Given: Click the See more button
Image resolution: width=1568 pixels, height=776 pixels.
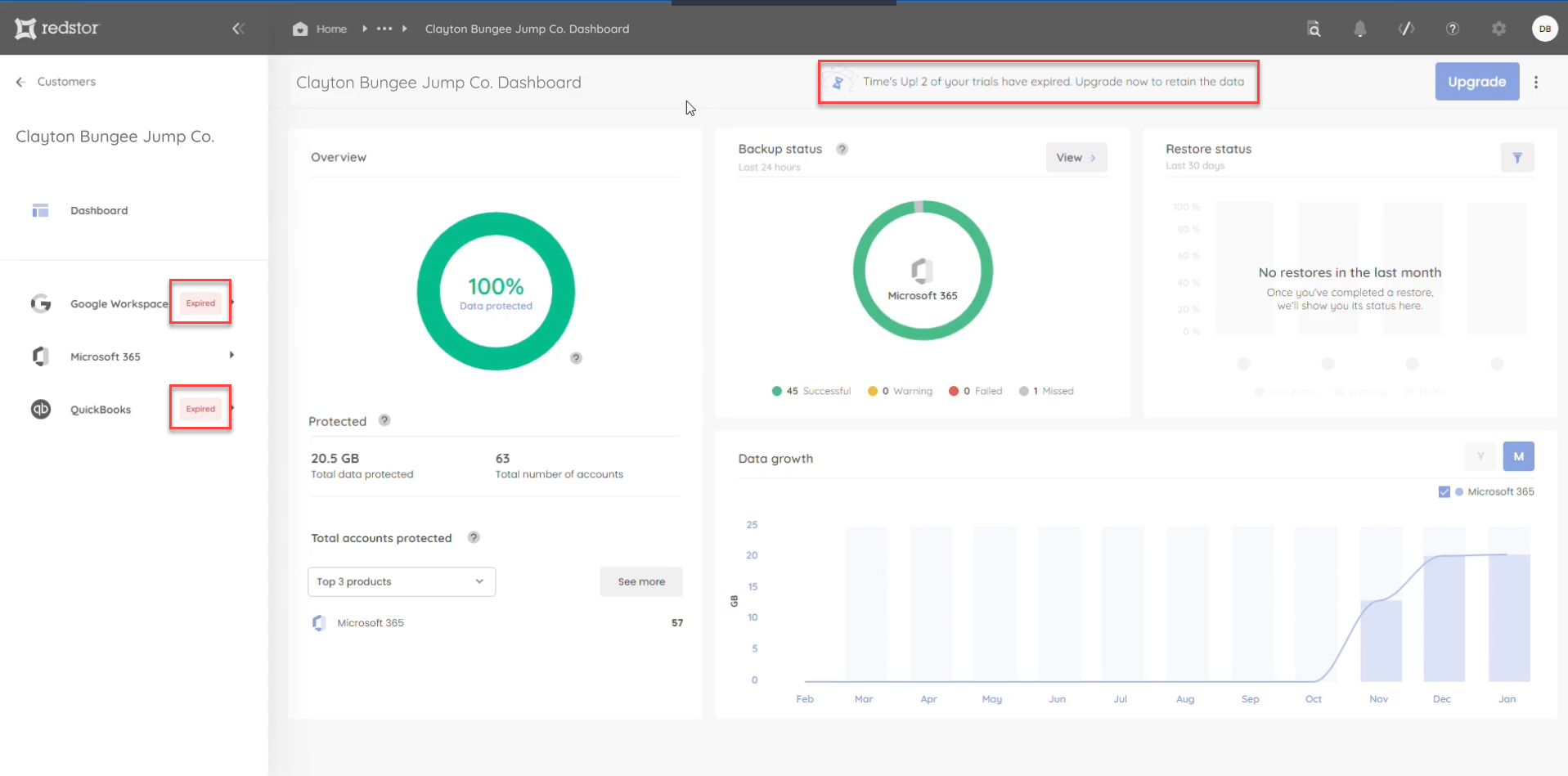Looking at the screenshot, I should [641, 581].
